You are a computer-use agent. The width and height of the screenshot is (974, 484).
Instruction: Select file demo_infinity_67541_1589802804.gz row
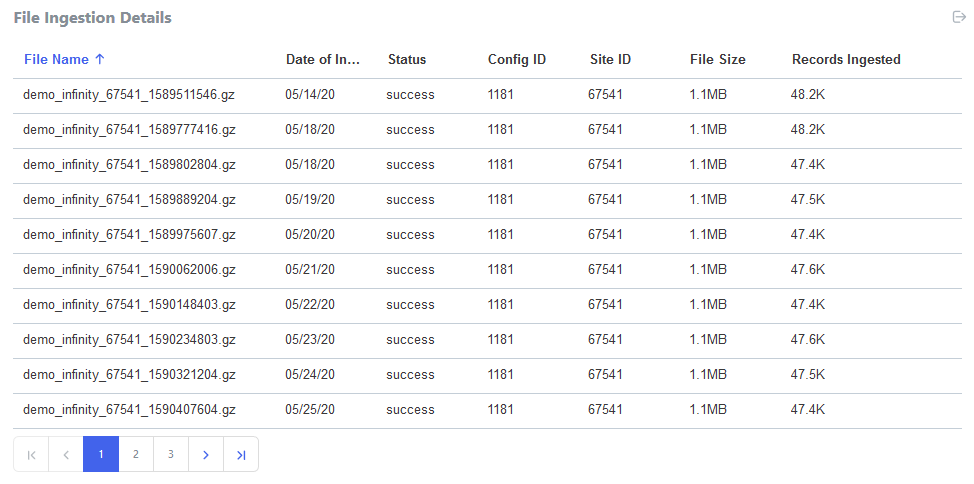(x=129, y=165)
